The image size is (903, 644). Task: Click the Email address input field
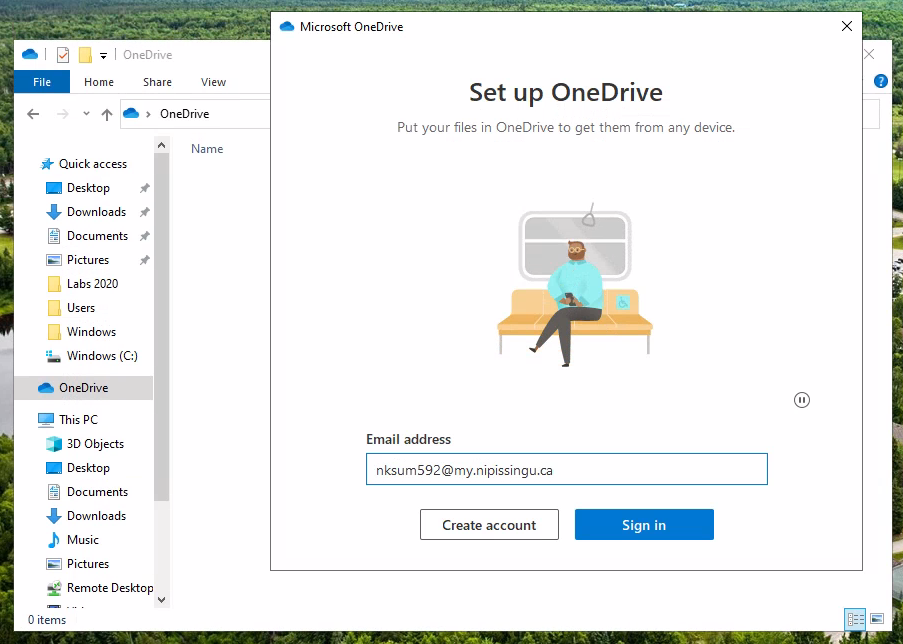[x=566, y=469]
